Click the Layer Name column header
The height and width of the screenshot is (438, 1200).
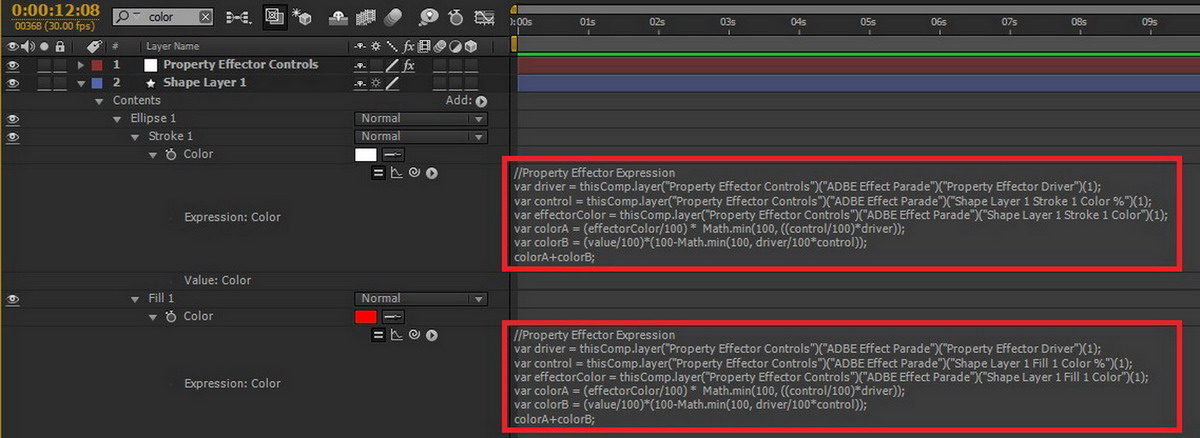(x=175, y=46)
